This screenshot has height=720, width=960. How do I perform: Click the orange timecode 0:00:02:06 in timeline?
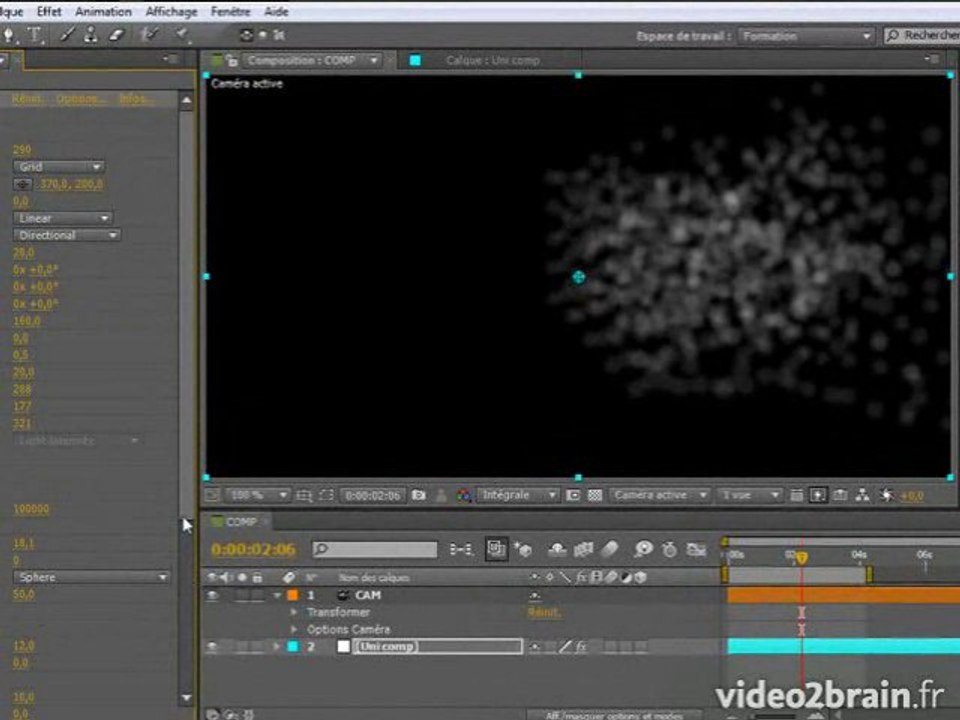click(253, 549)
